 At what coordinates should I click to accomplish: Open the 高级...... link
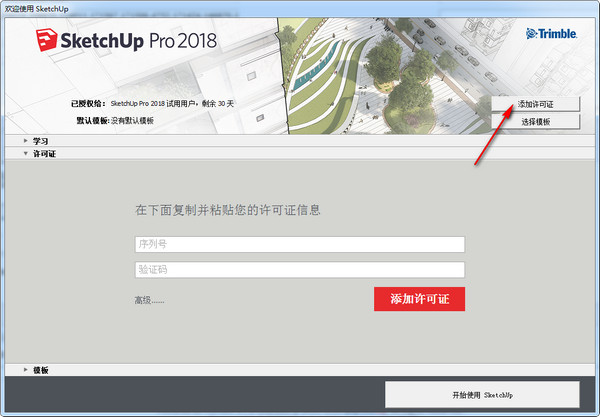[149, 300]
